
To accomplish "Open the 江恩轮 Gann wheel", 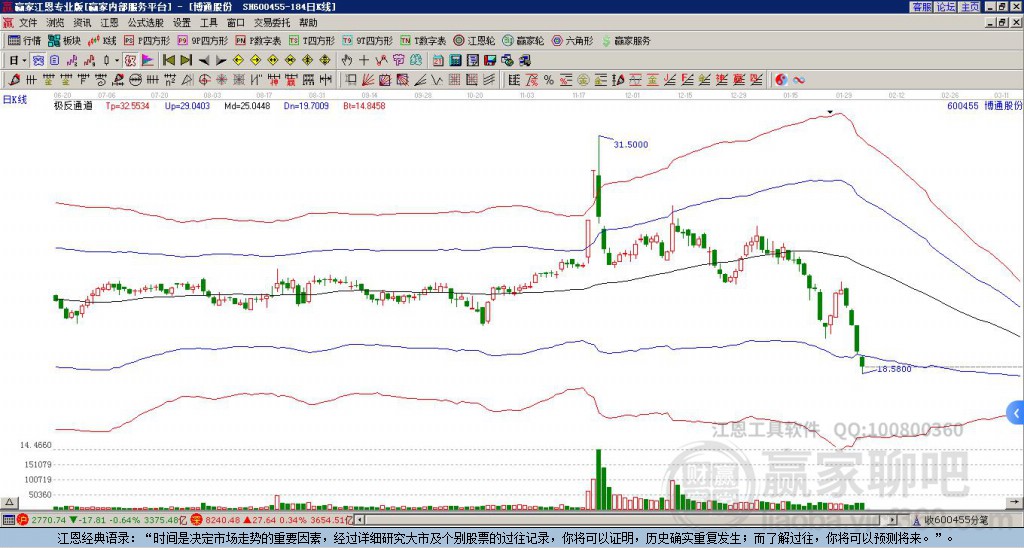I will [474, 40].
